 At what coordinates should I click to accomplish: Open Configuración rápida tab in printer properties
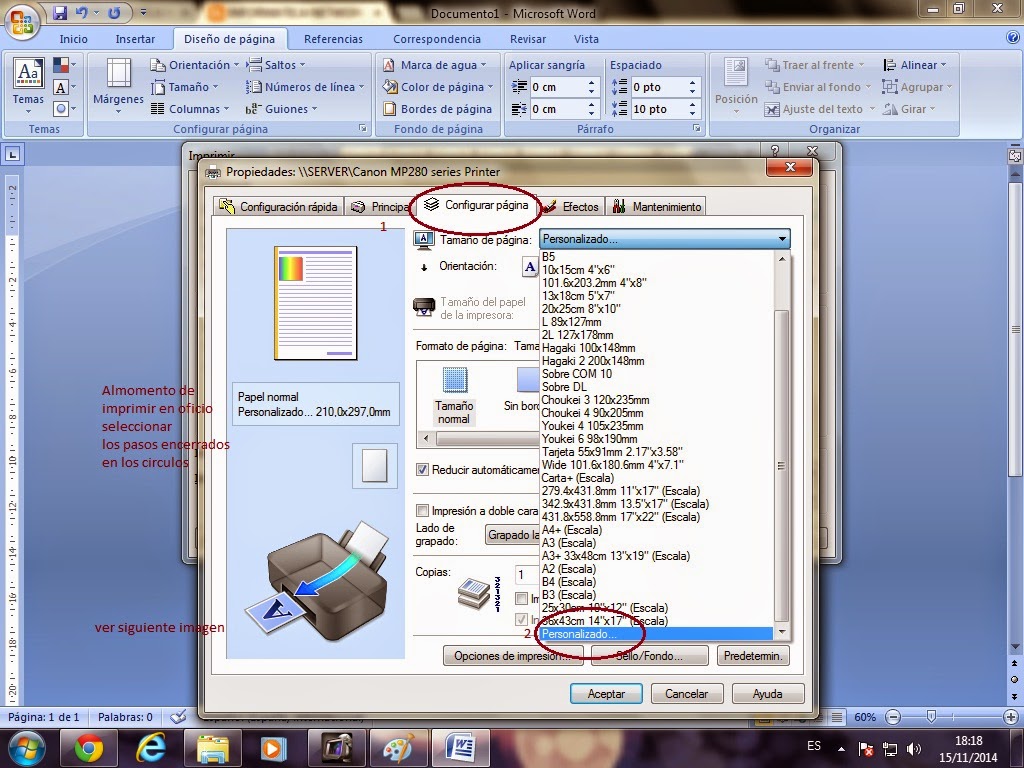tap(279, 206)
